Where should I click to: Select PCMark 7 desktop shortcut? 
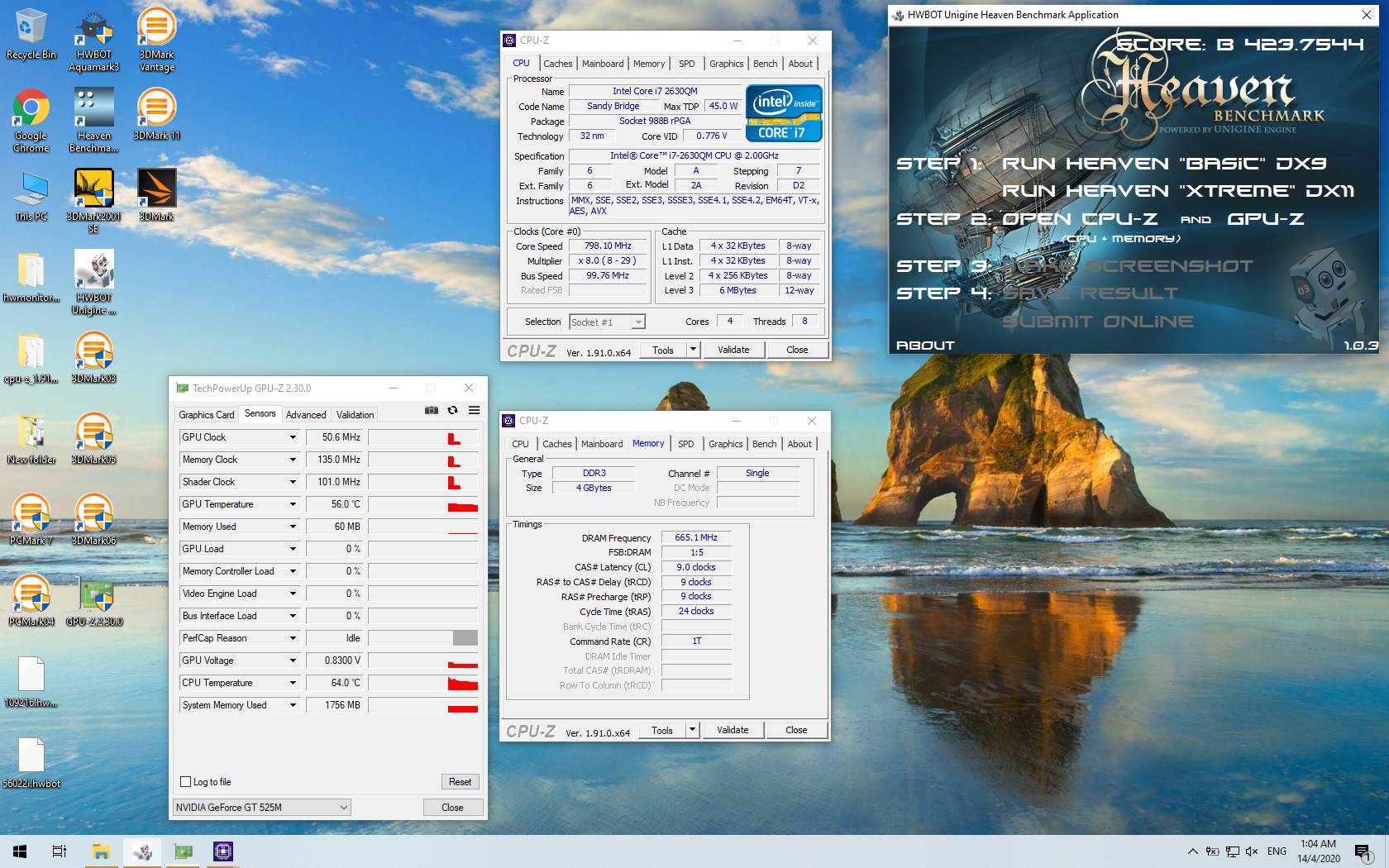point(31,520)
